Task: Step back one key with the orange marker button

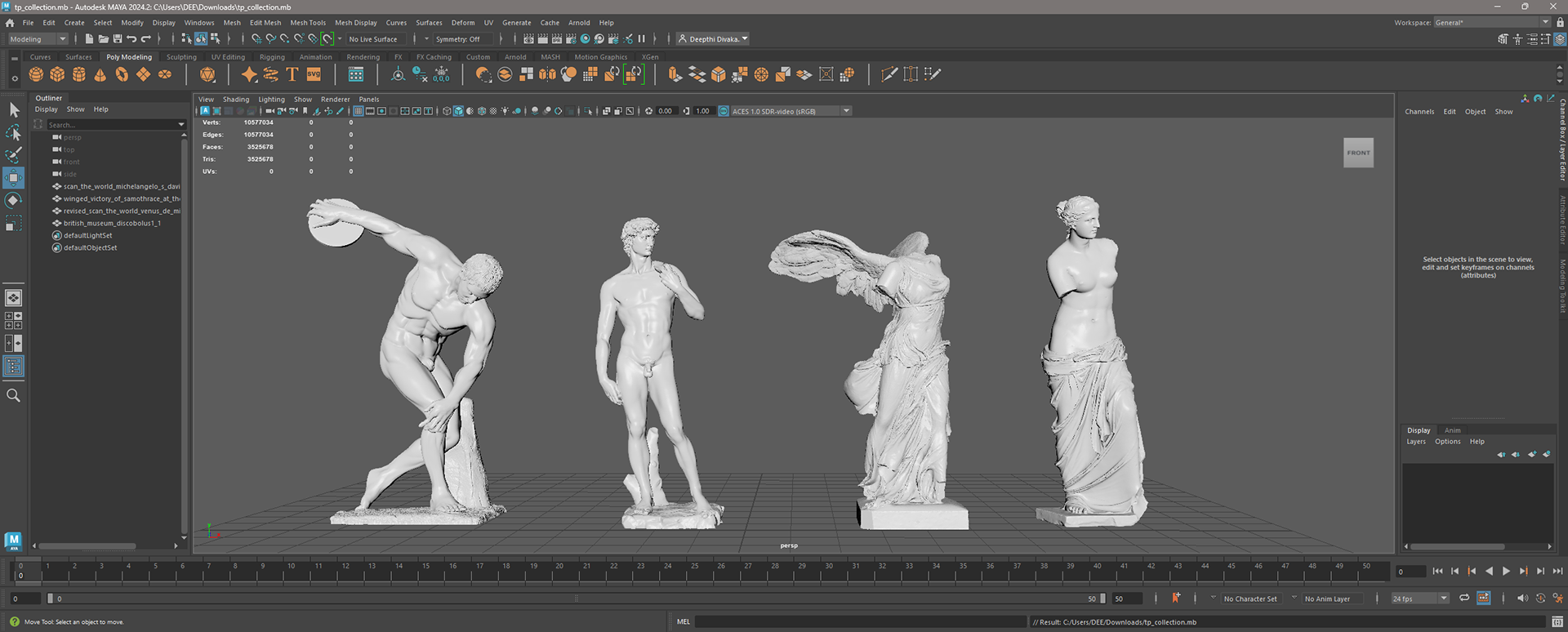Action: tap(1472, 572)
